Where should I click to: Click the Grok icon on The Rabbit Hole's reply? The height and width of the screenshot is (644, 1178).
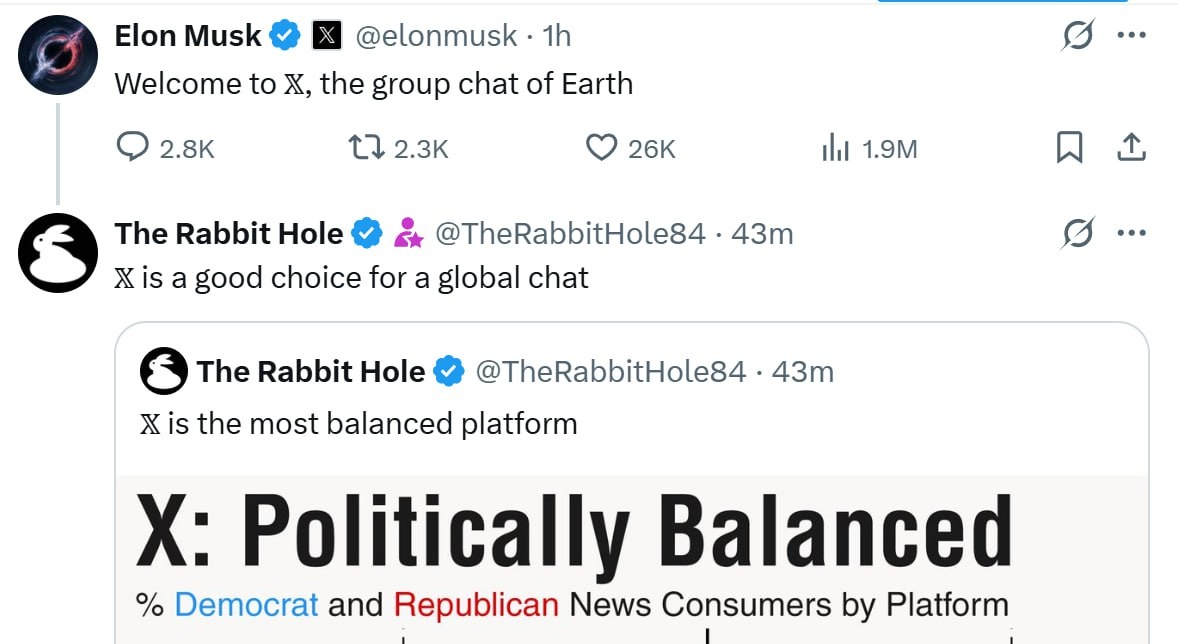(x=1078, y=232)
